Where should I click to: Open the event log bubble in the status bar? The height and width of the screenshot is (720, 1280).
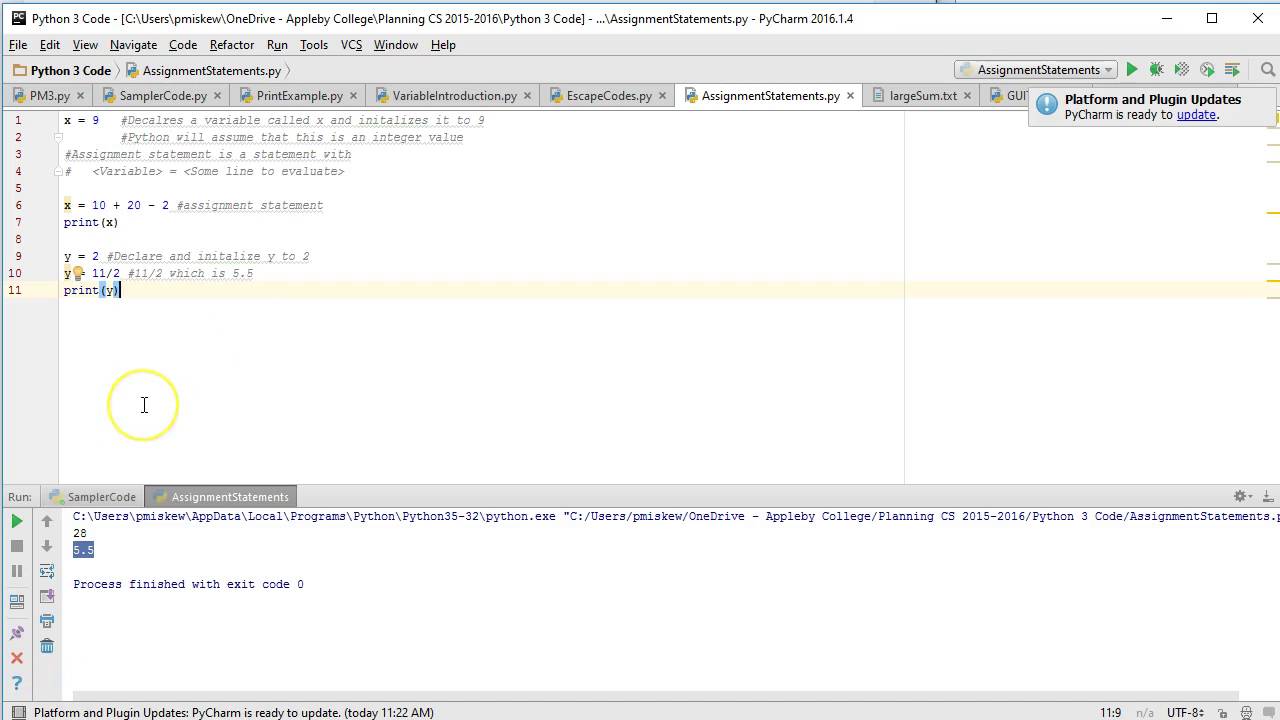pyautogui.click(x=1270, y=712)
